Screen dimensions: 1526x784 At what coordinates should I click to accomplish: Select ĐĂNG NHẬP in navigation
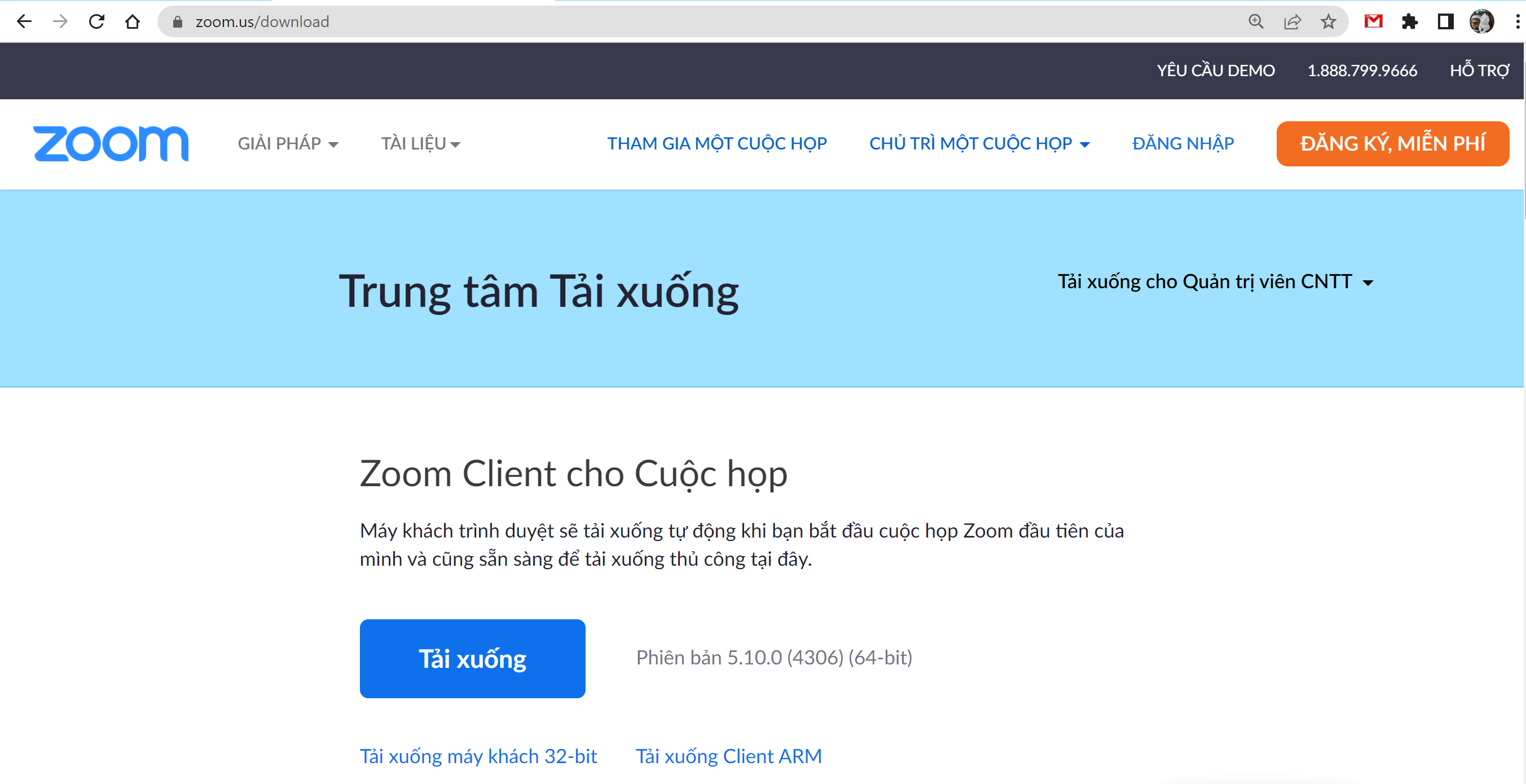pyautogui.click(x=1182, y=143)
